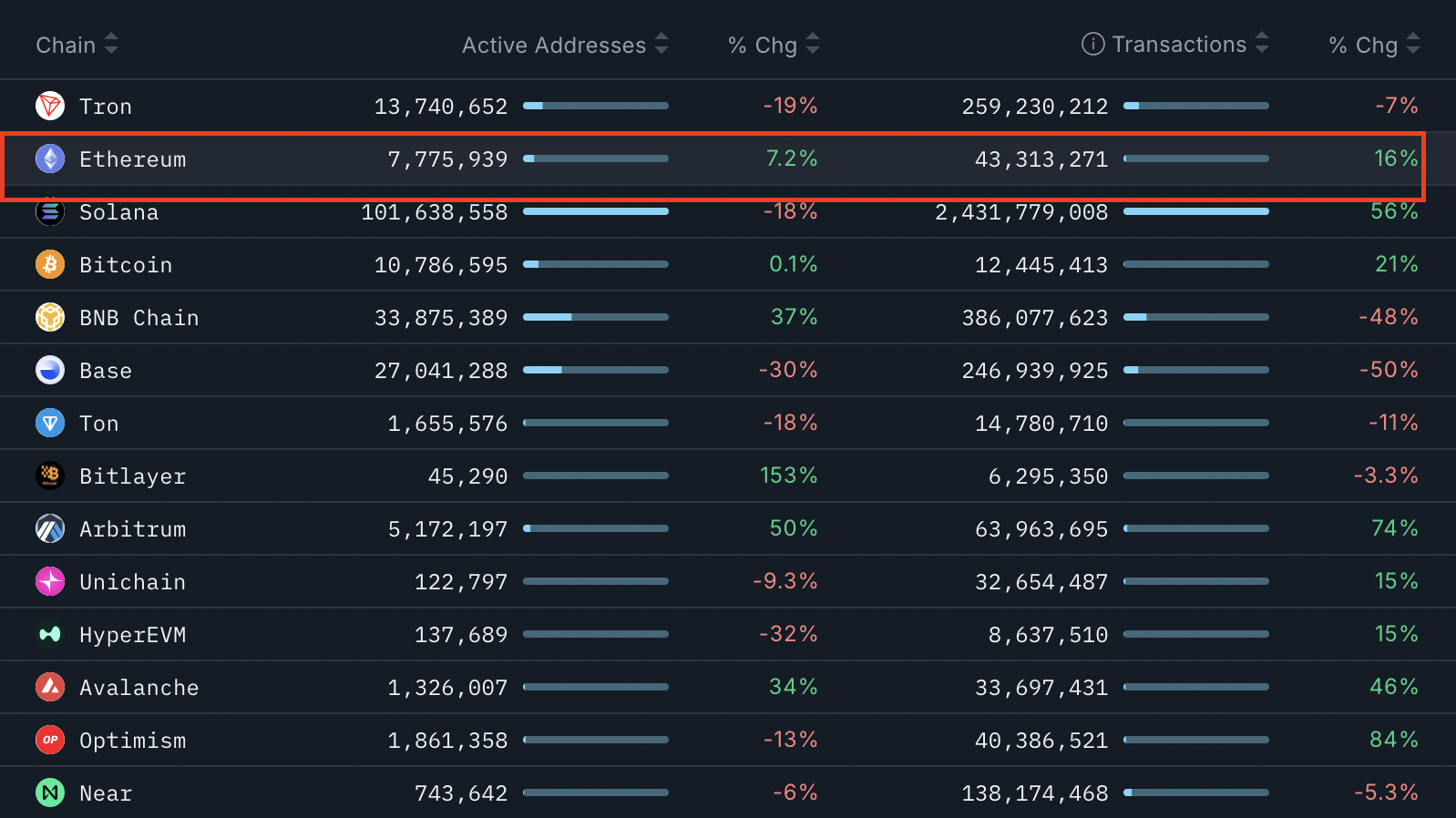
Task: Click the Avalanche red logo icon
Action: (50, 688)
